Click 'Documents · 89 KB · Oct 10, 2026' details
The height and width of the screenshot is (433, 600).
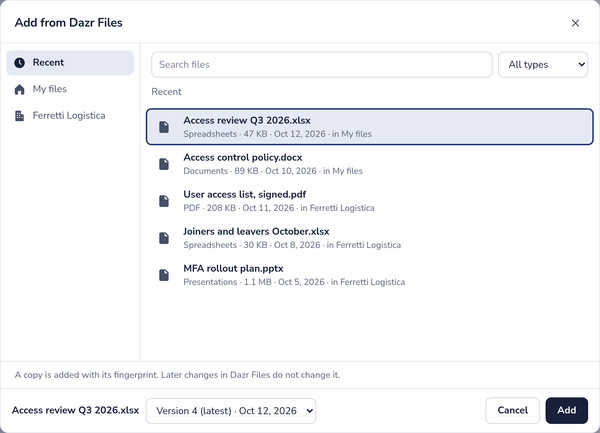tap(250, 171)
